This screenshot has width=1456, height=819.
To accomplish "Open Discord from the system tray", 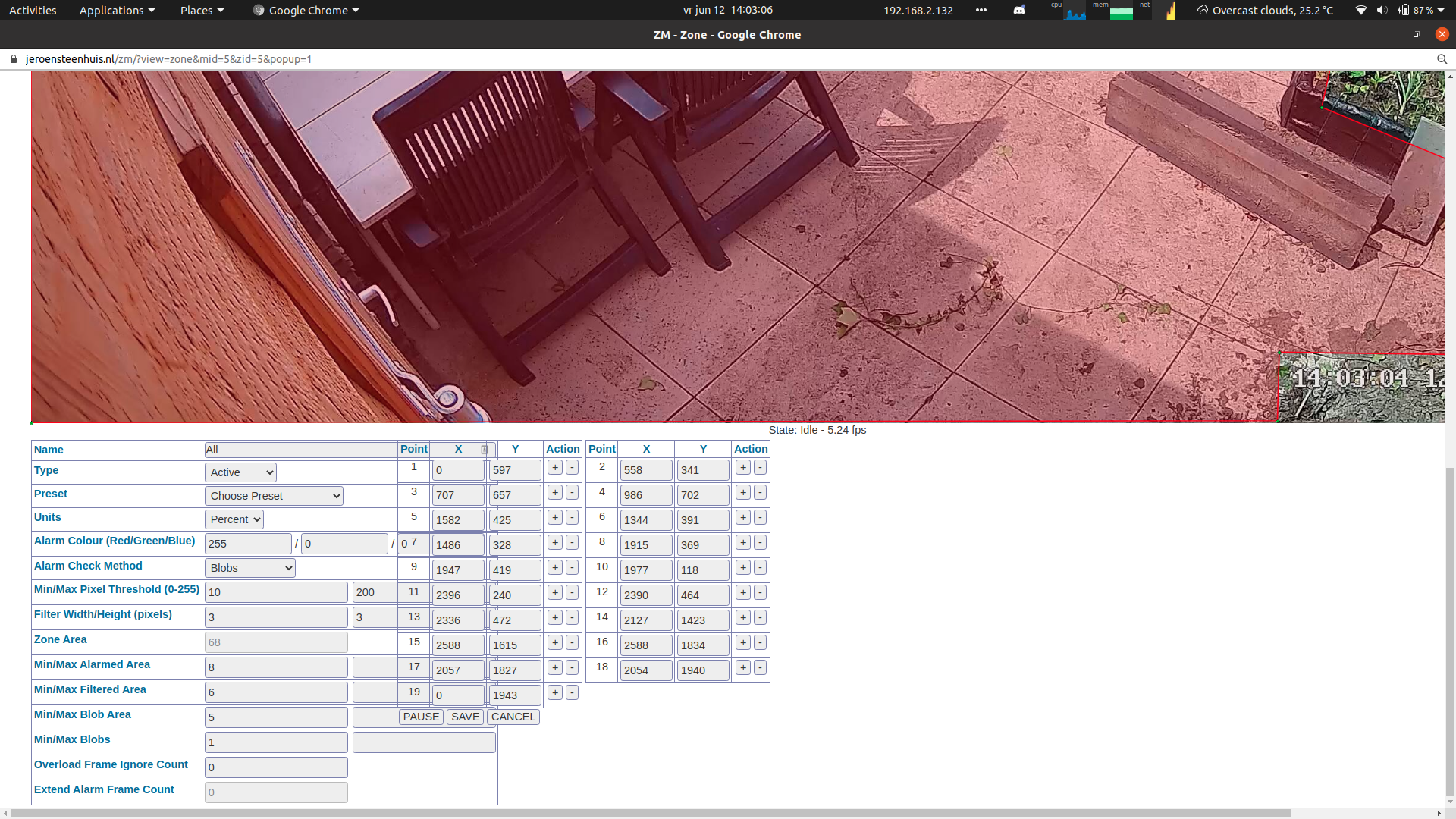I will tap(1019, 10).
